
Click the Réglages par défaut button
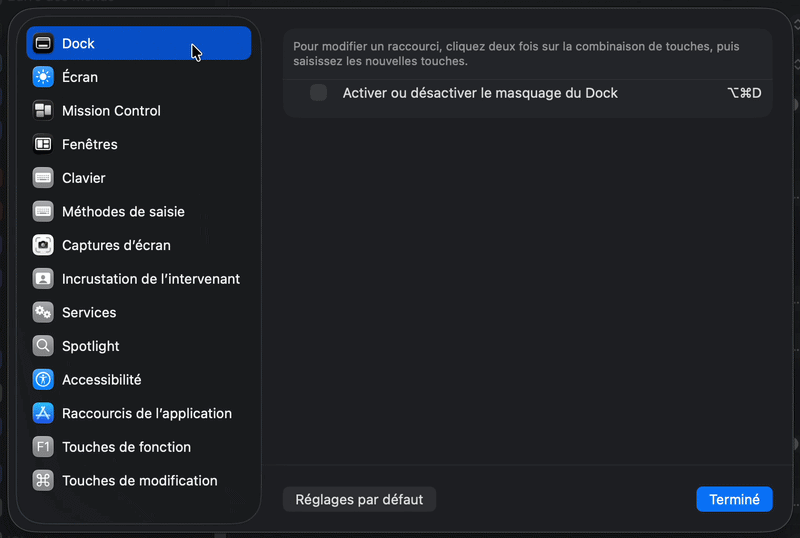tap(359, 499)
